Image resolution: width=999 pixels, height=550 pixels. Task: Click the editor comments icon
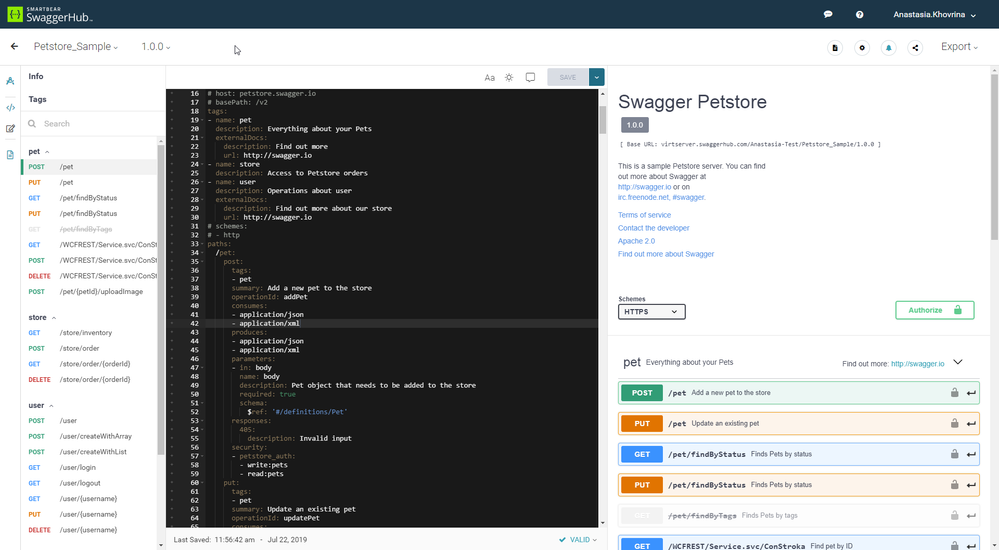(x=530, y=77)
